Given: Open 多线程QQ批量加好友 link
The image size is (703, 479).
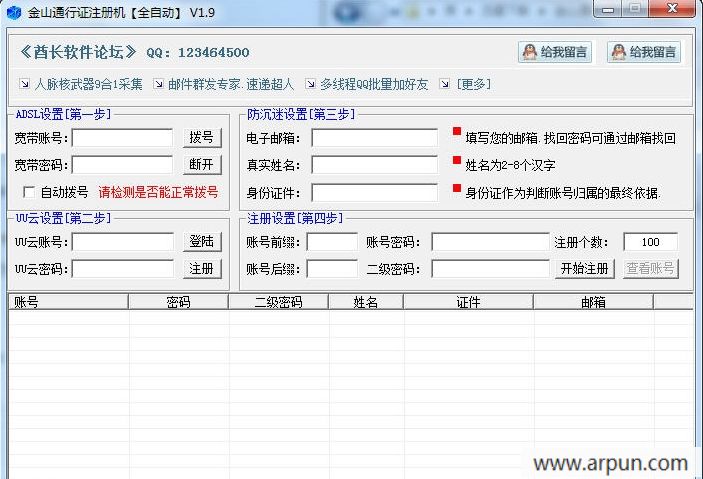Looking at the screenshot, I should point(374,84).
